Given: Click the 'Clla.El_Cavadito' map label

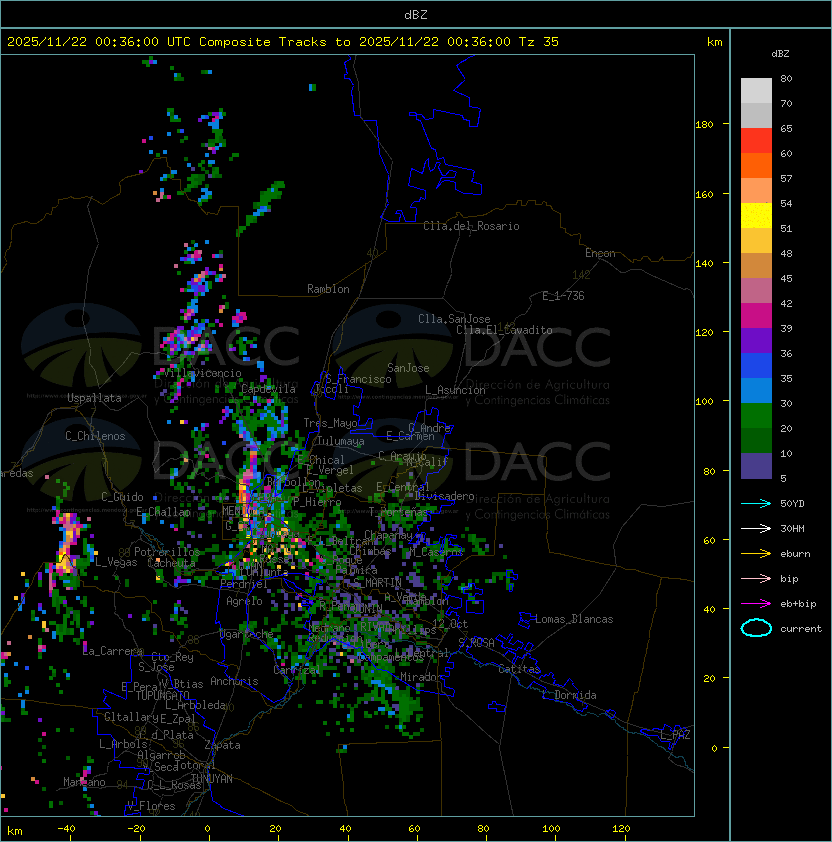Looking at the screenshot, I should coord(504,330).
